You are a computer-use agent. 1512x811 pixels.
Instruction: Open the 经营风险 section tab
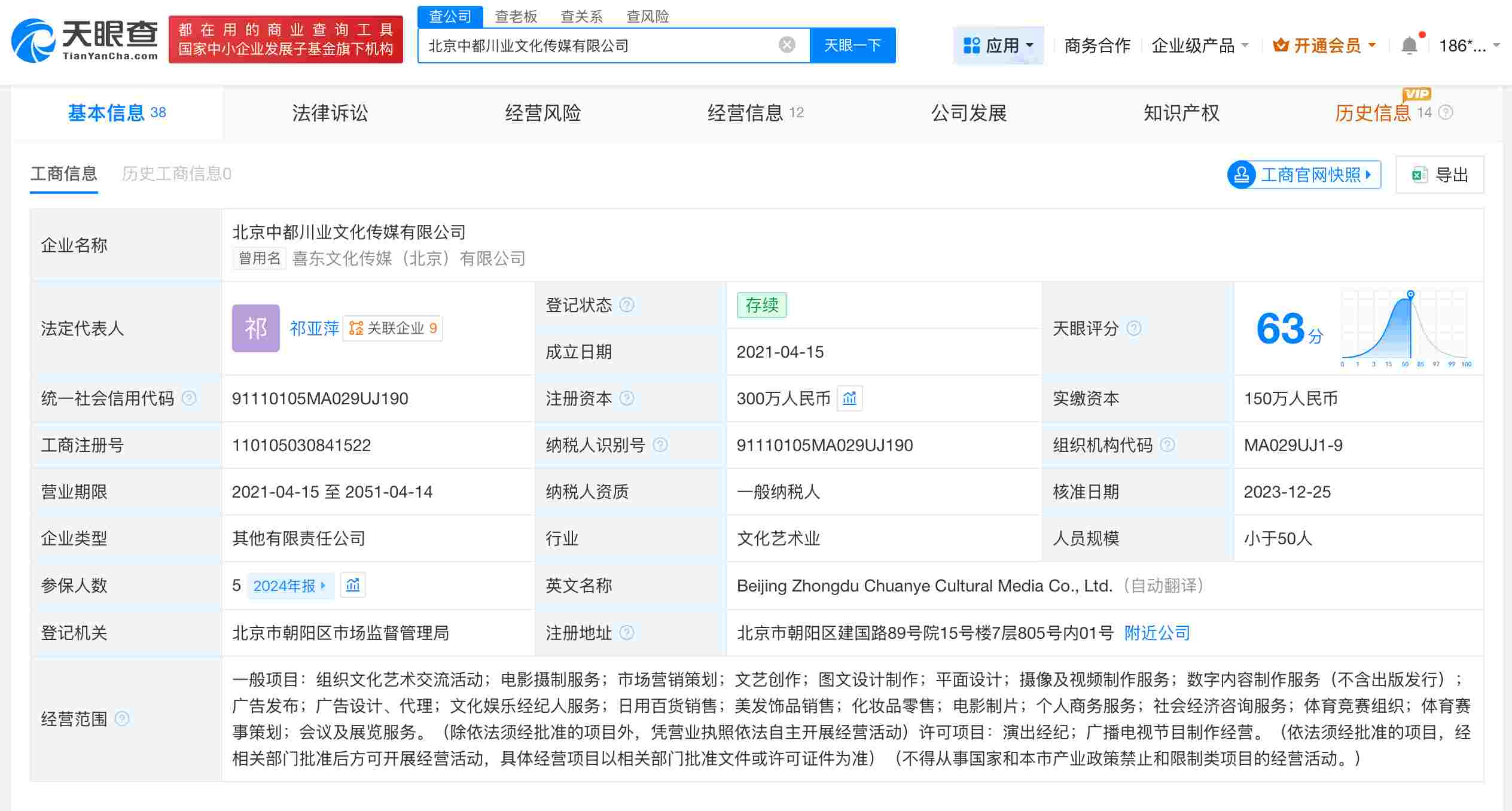point(543,112)
